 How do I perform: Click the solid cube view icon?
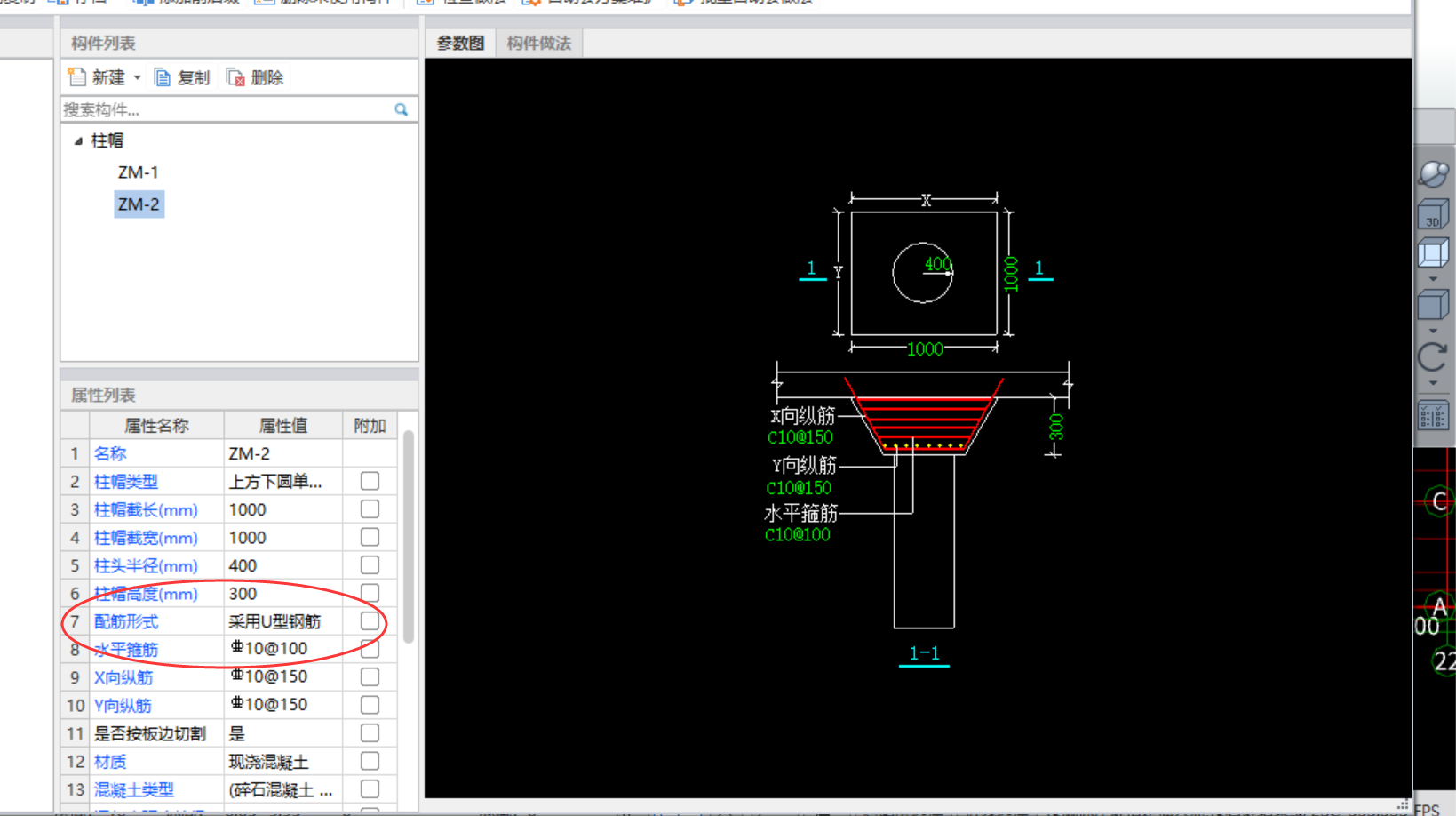(x=1433, y=305)
